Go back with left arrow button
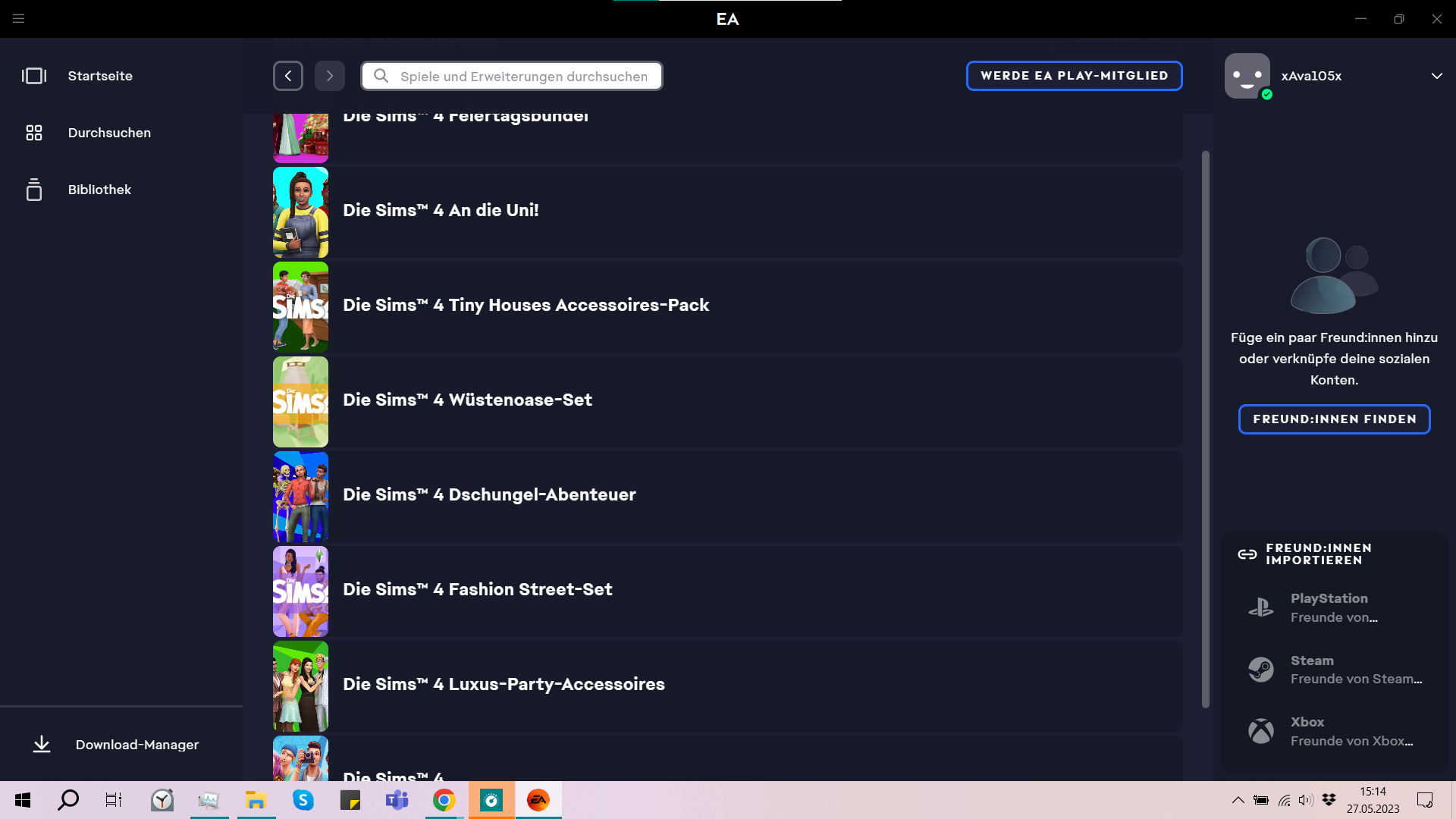The image size is (1456, 819). pyautogui.click(x=288, y=76)
